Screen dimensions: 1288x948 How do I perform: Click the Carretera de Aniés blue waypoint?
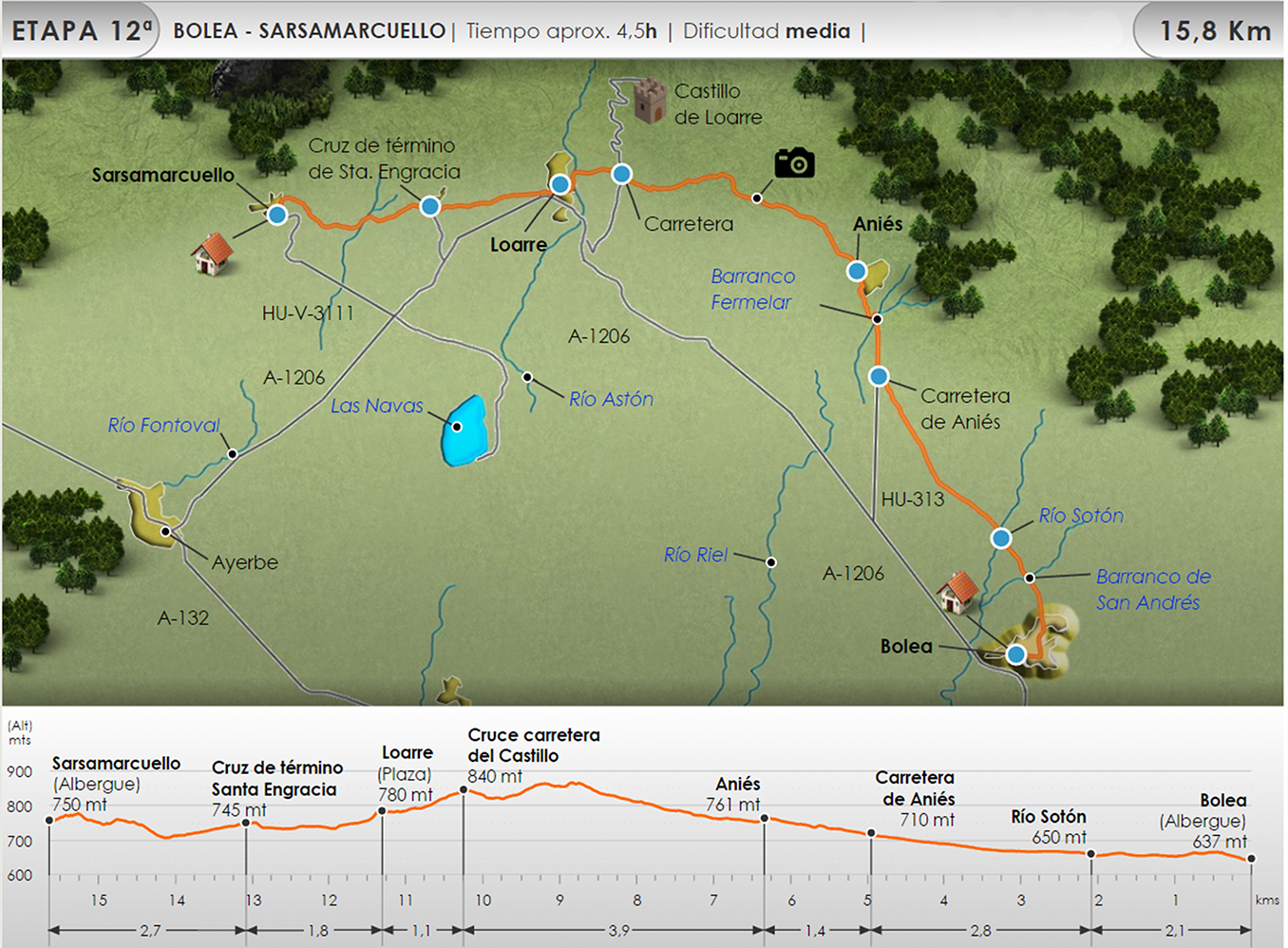pos(879,377)
